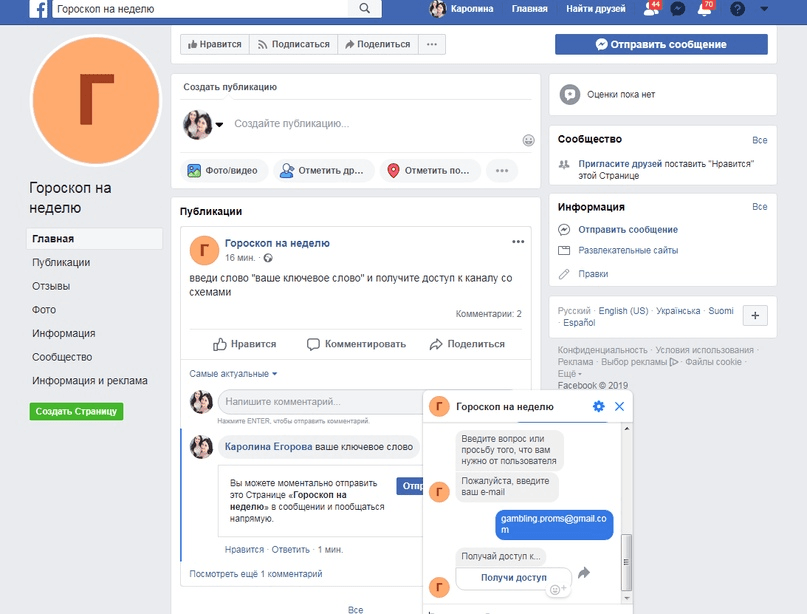Image resolution: width=807 pixels, height=614 pixels.
Task: Expand the Ещё footer menu
Action: [x=569, y=374]
